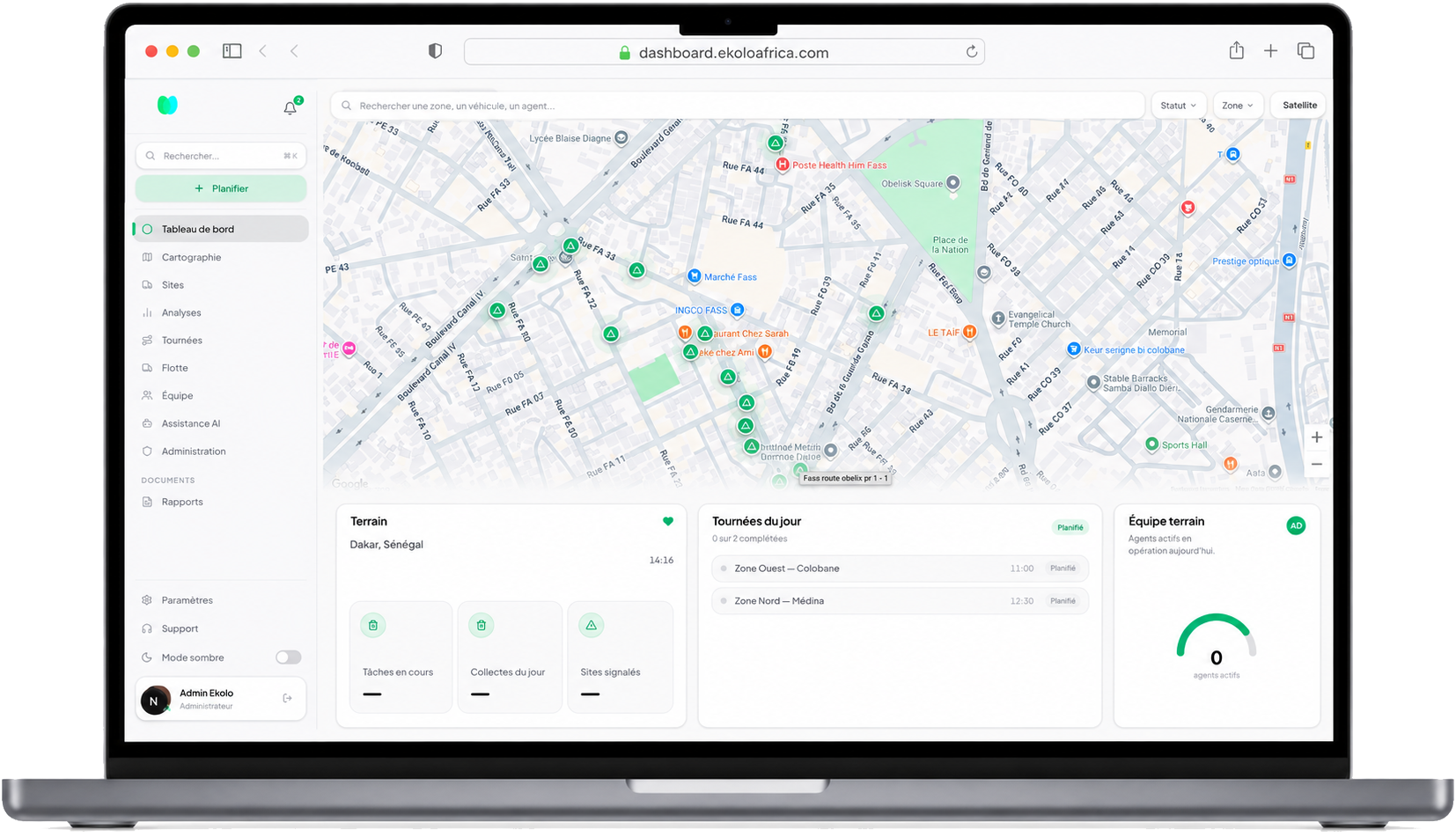Open the Zone Nord — Médina tour row
Screen dimensions: 1456x837
tap(900, 601)
